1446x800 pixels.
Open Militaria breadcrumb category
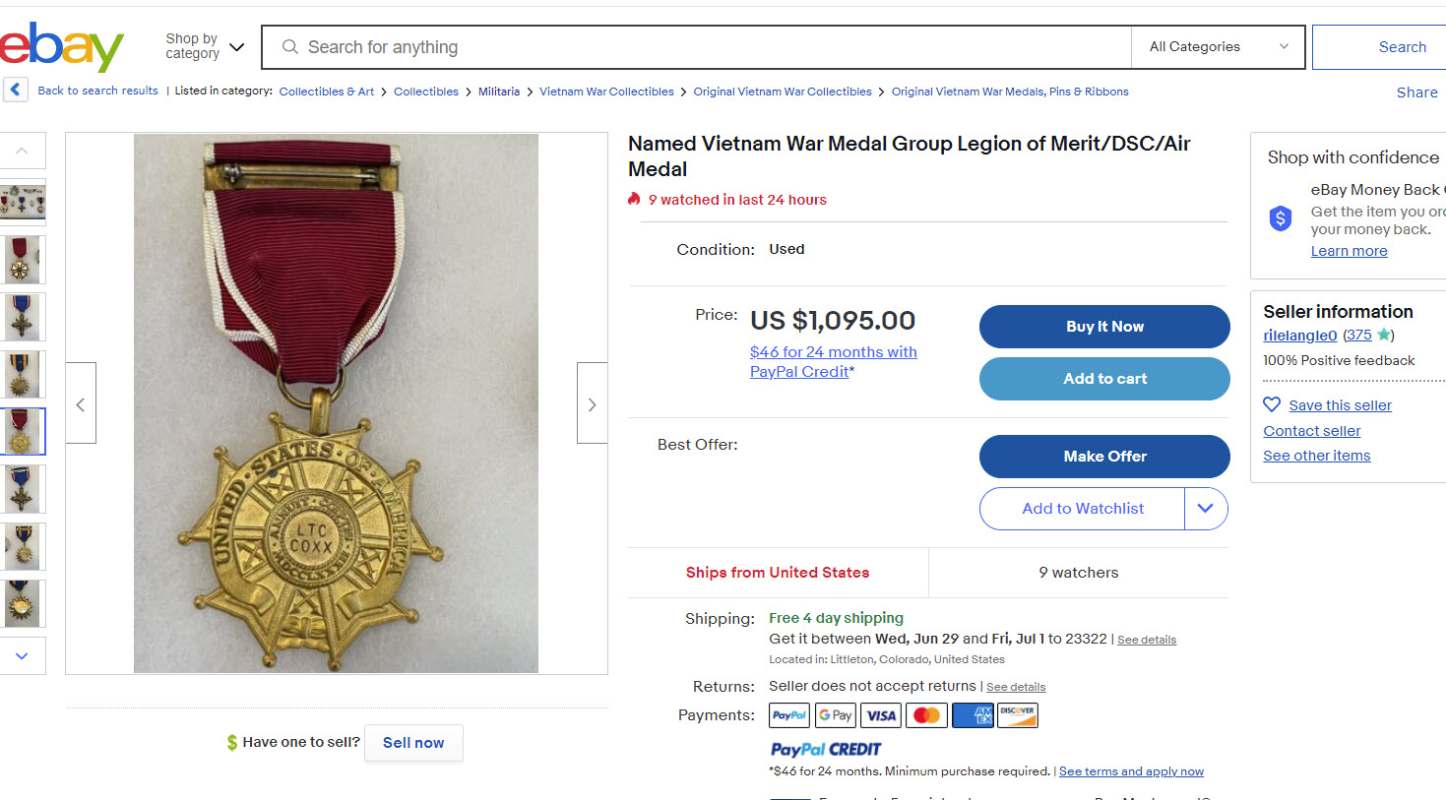click(499, 92)
